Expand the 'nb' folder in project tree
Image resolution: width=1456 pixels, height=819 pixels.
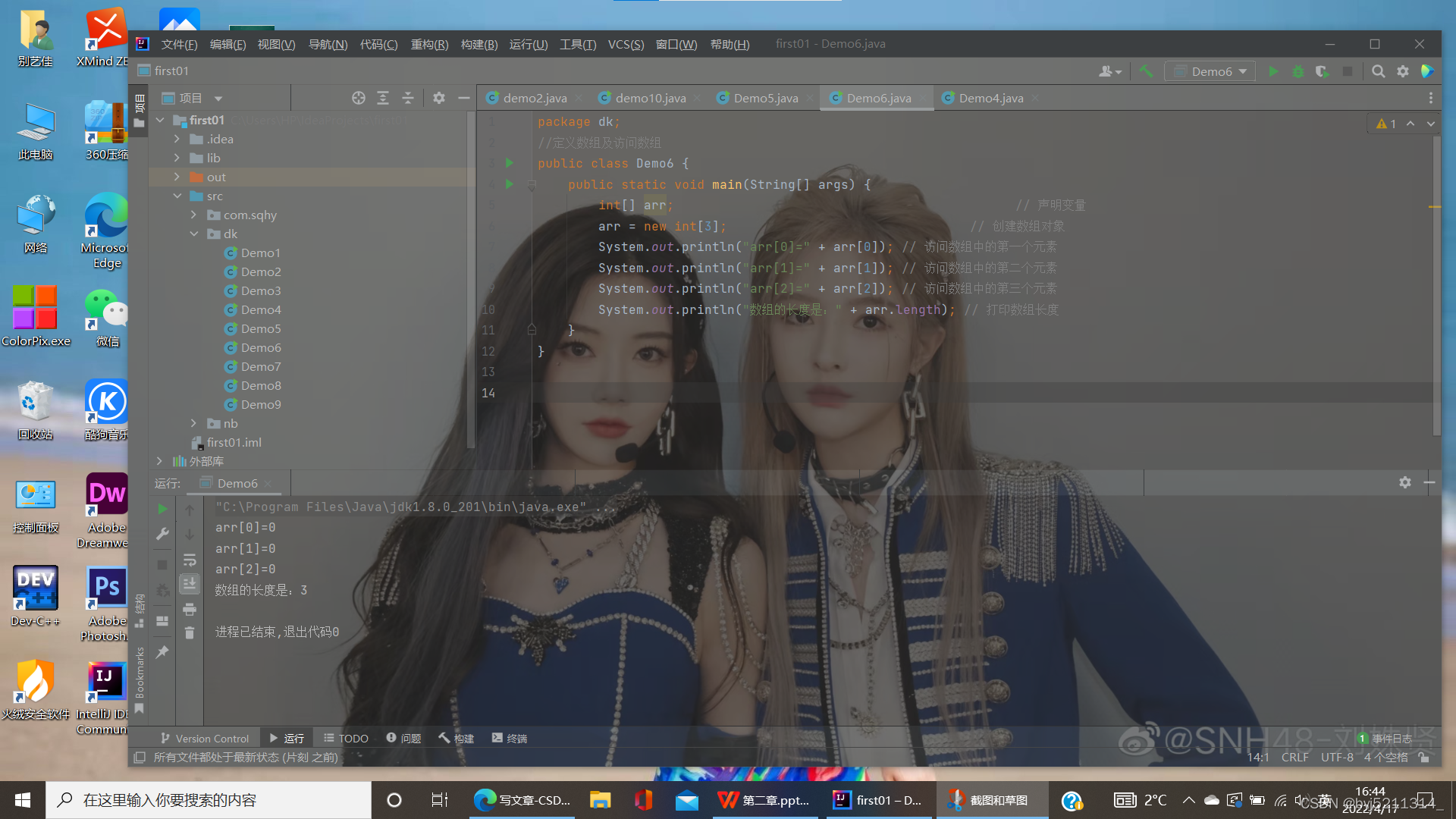pyautogui.click(x=194, y=423)
